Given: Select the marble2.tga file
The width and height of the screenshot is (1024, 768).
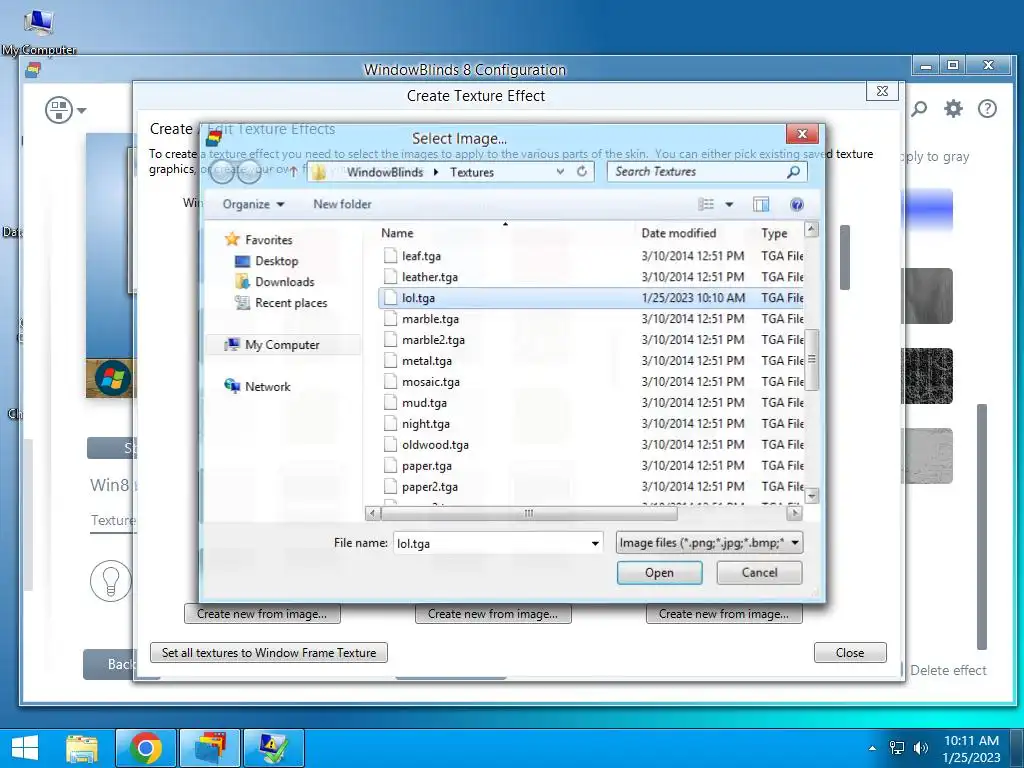Looking at the screenshot, I should pos(433,340).
